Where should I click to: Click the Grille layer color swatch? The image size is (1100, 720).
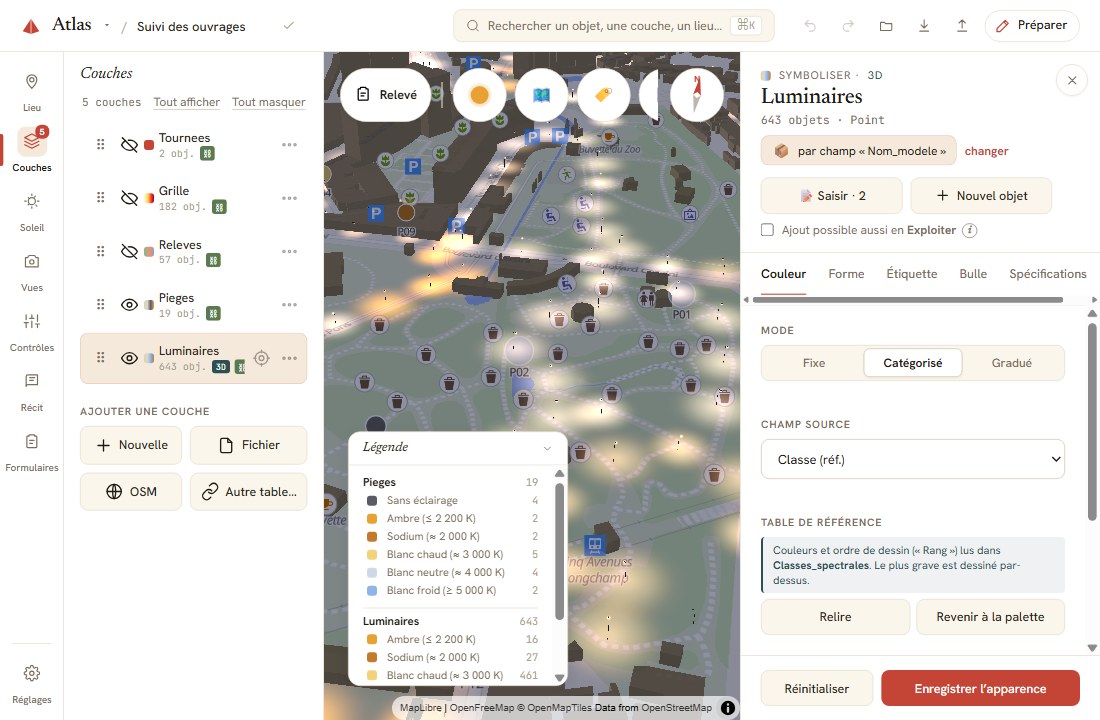(x=149, y=198)
